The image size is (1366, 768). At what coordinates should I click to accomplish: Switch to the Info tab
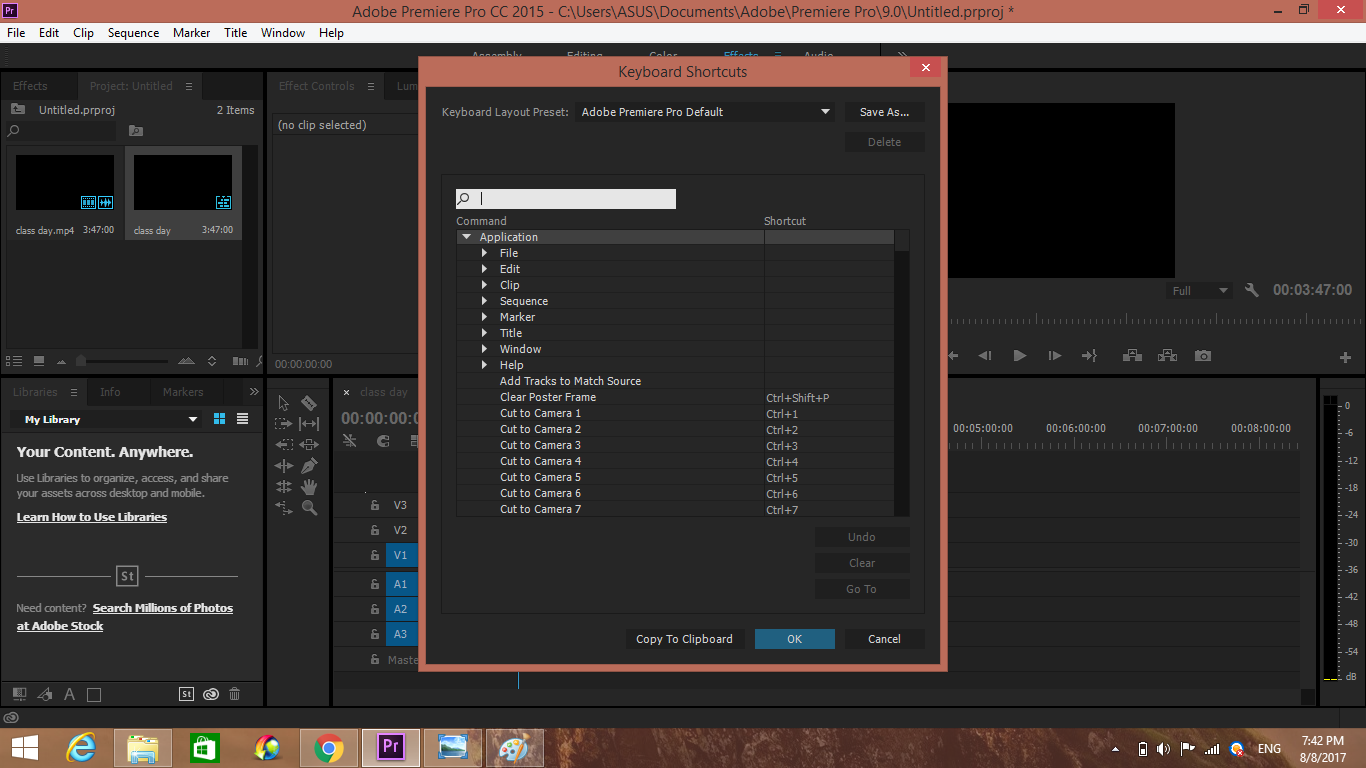(110, 392)
